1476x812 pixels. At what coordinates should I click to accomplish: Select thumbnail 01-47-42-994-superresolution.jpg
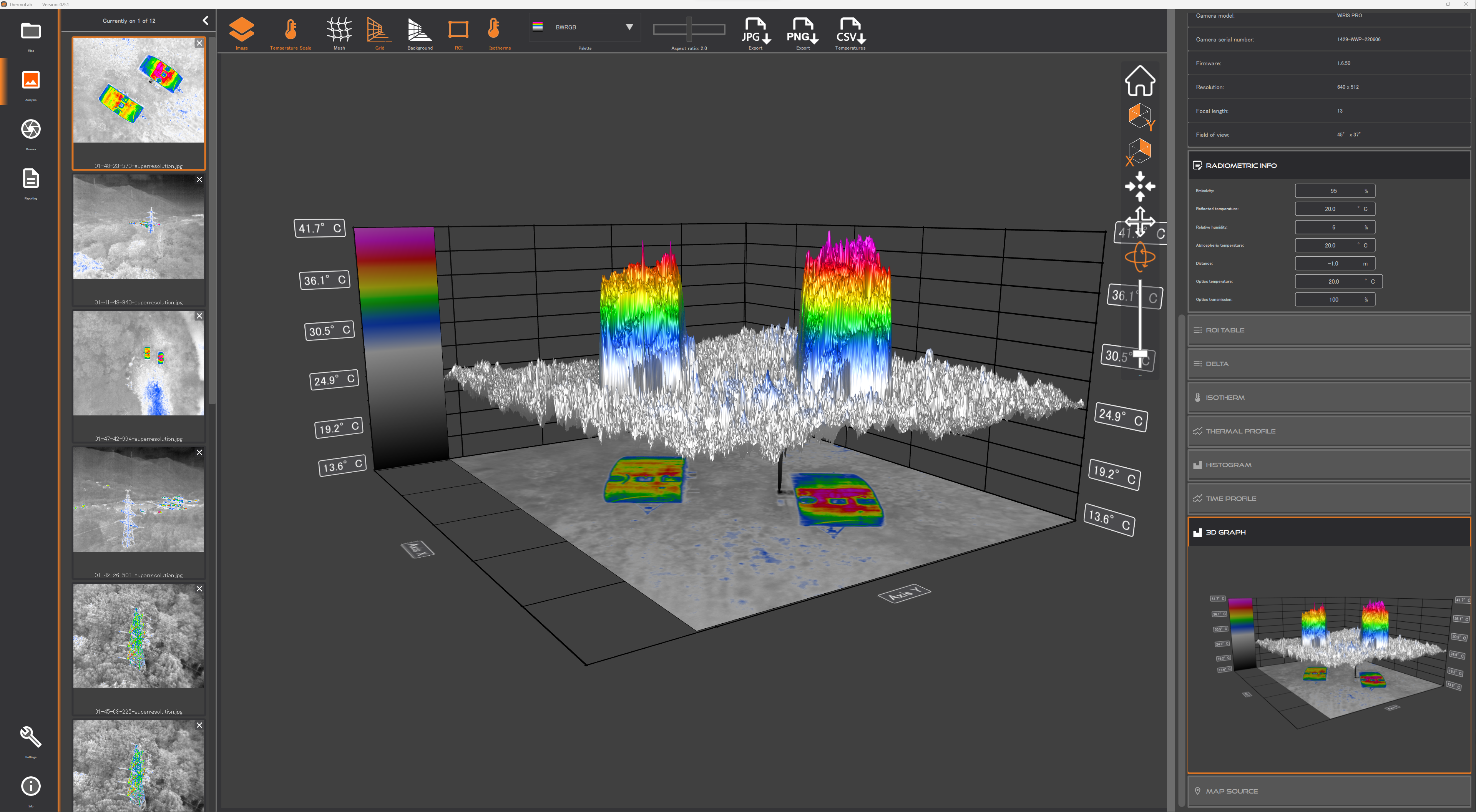click(x=139, y=363)
